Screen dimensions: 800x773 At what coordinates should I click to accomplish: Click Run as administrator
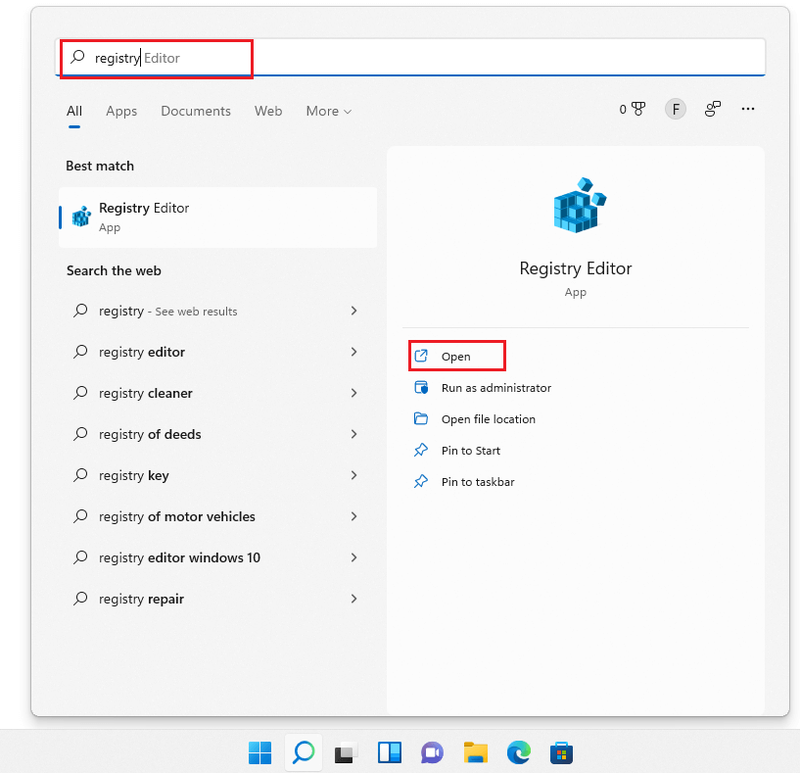tap(496, 388)
